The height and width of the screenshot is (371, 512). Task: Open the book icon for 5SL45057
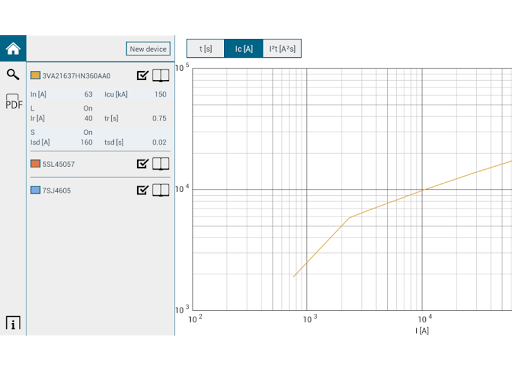161,164
